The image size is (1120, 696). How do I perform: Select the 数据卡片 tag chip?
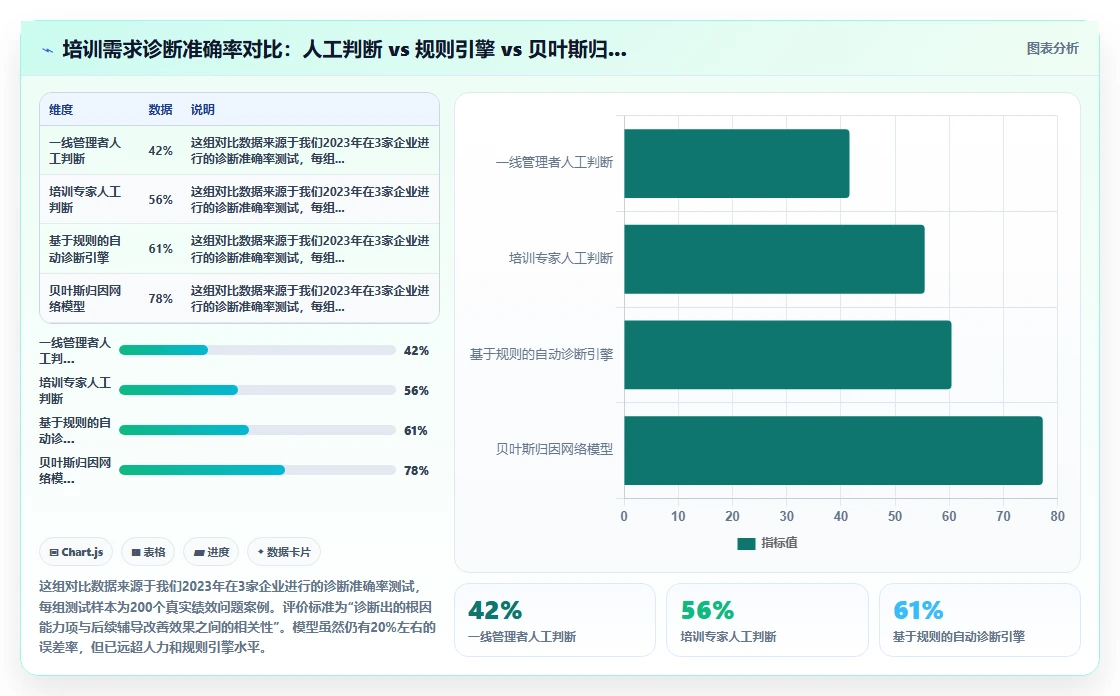click(284, 552)
